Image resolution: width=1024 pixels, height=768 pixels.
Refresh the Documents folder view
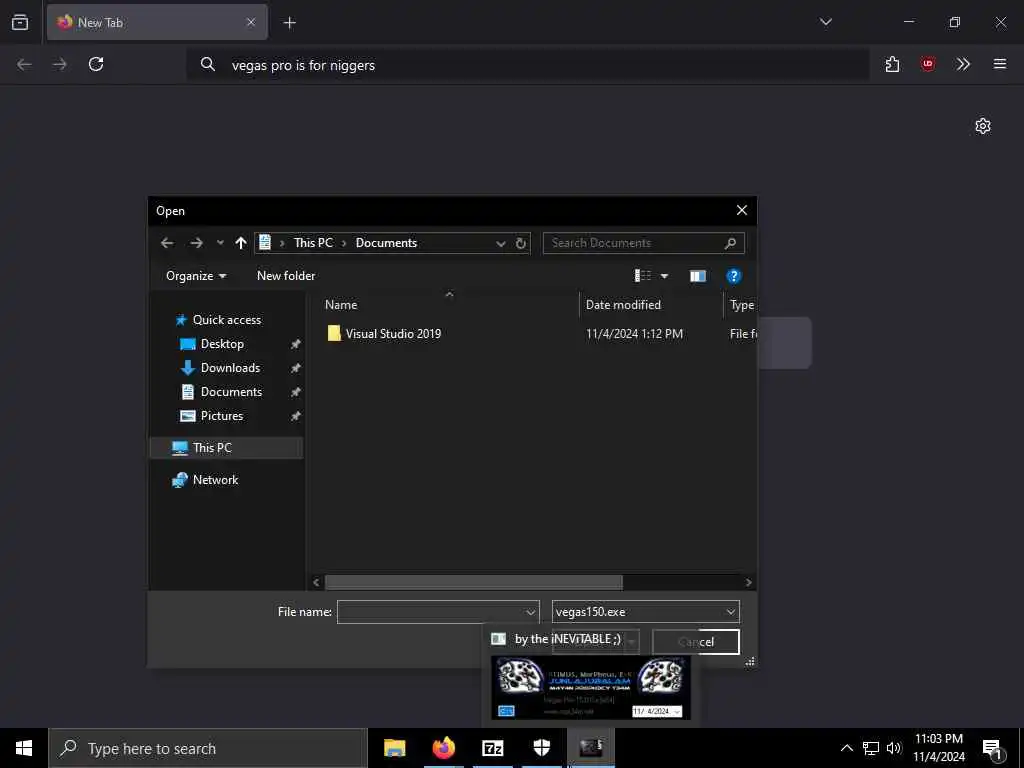[x=520, y=244]
